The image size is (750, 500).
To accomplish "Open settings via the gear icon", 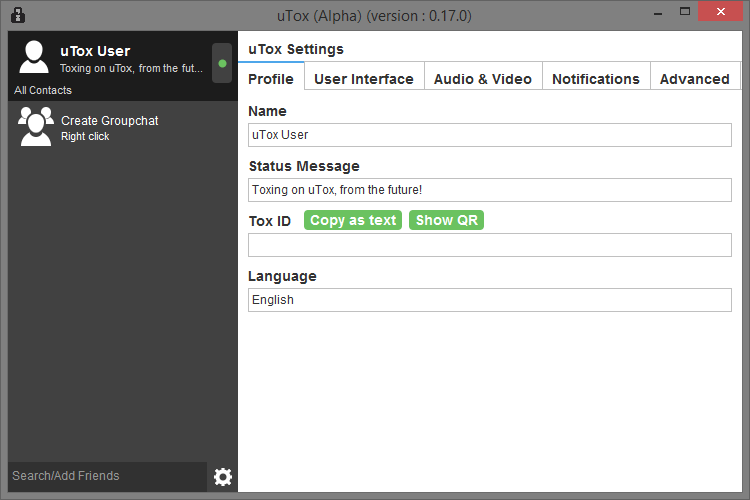I will coord(222,477).
